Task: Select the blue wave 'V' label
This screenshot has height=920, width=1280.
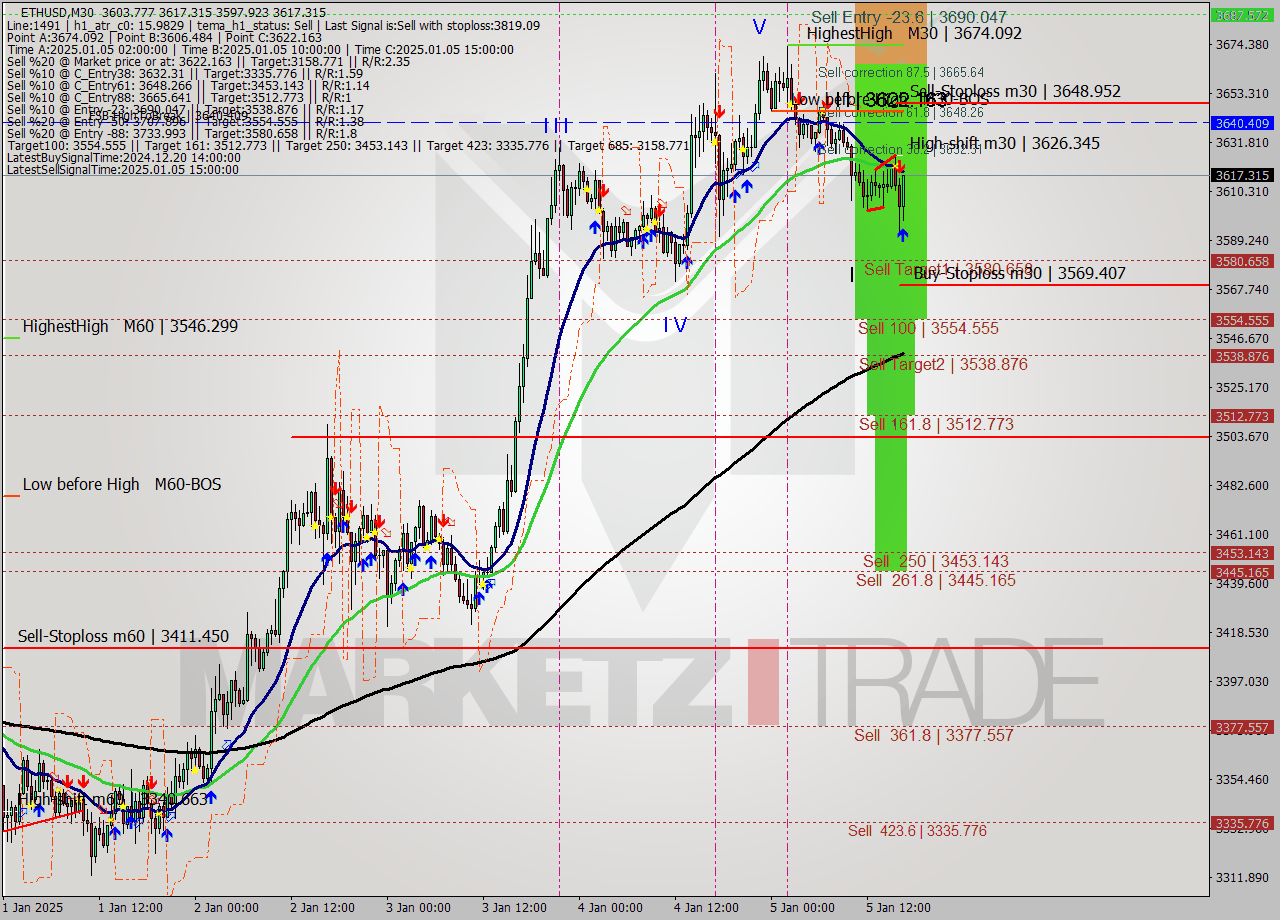Action: 760,26
